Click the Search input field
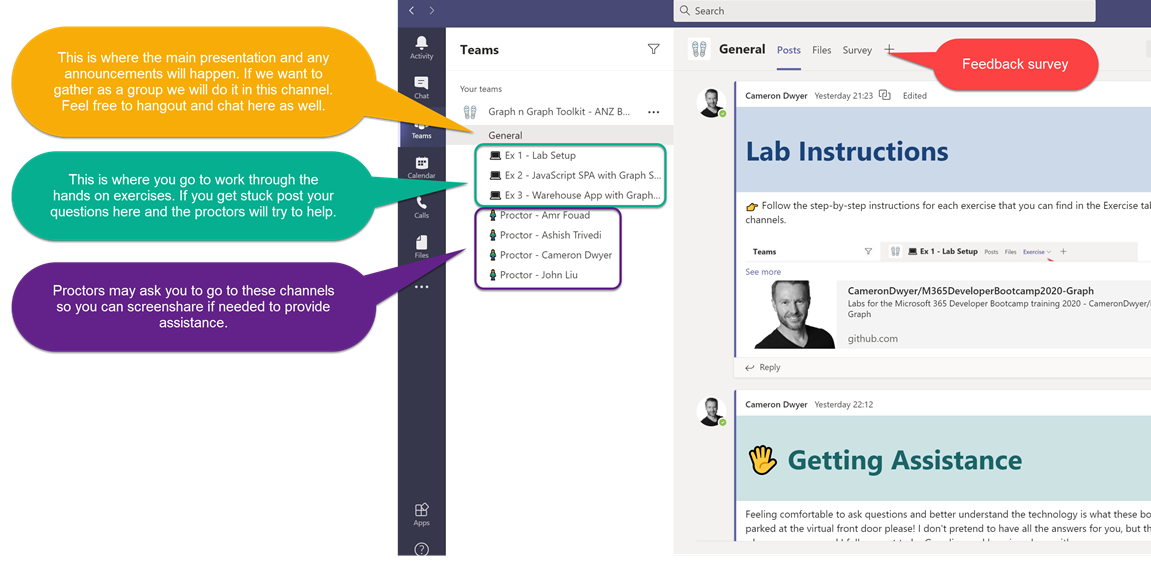 click(884, 11)
